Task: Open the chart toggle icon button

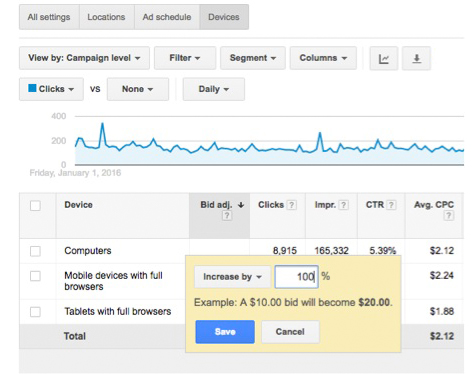Action: click(x=384, y=58)
